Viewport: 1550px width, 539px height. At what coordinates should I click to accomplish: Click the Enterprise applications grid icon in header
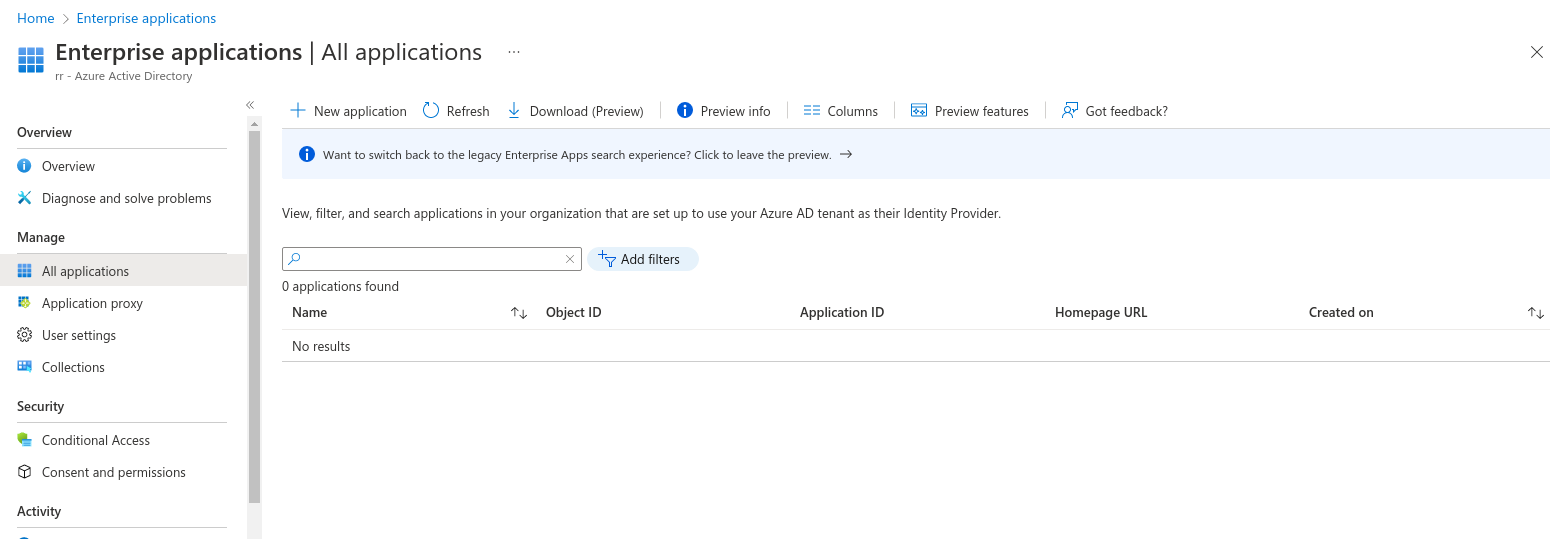[x=31, y=60]
